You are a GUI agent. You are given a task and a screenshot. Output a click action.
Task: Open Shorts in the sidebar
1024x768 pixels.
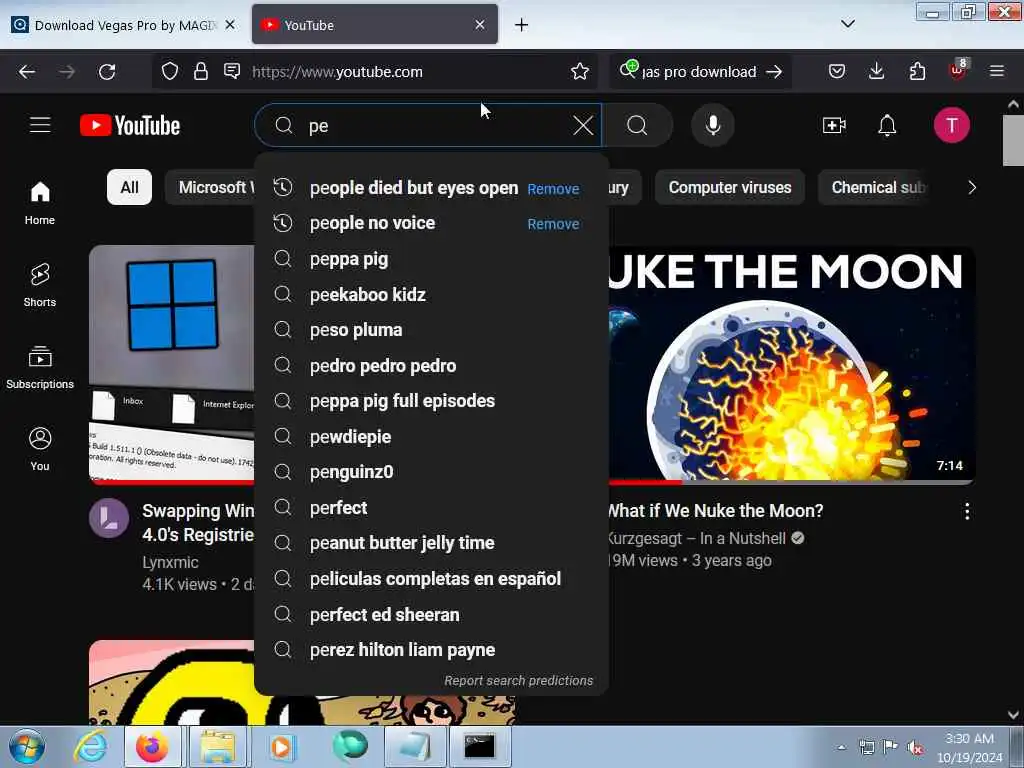(x=40, y=285)
